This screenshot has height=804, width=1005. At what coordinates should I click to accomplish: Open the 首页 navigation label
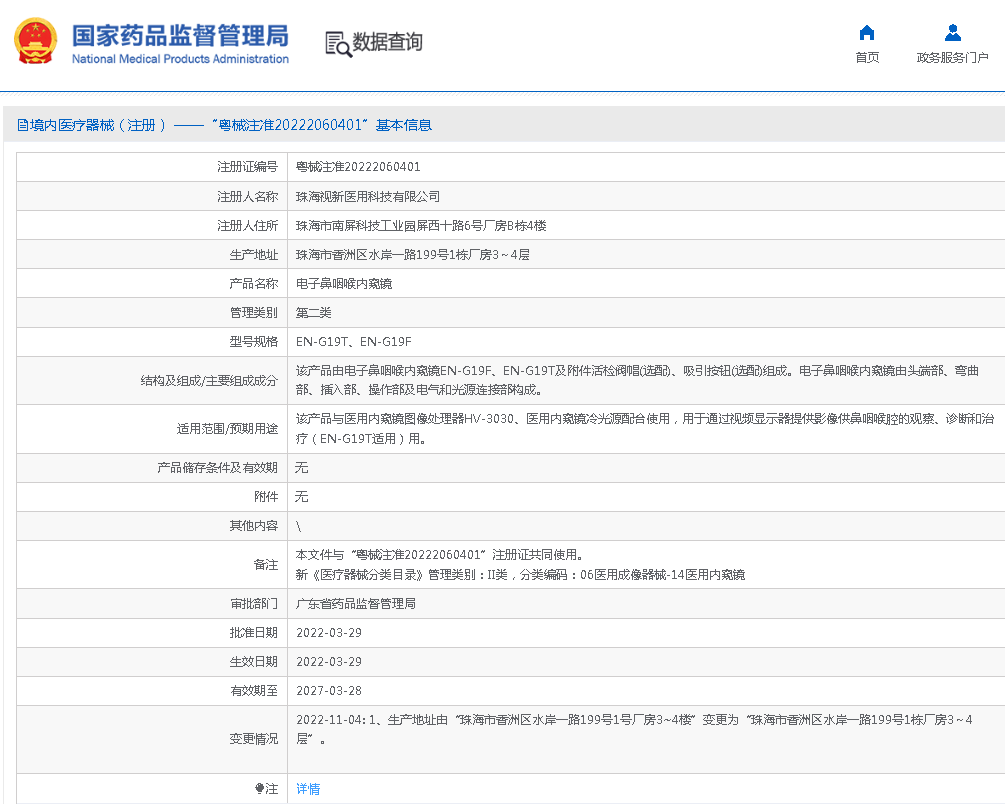(x=867, y=58)
